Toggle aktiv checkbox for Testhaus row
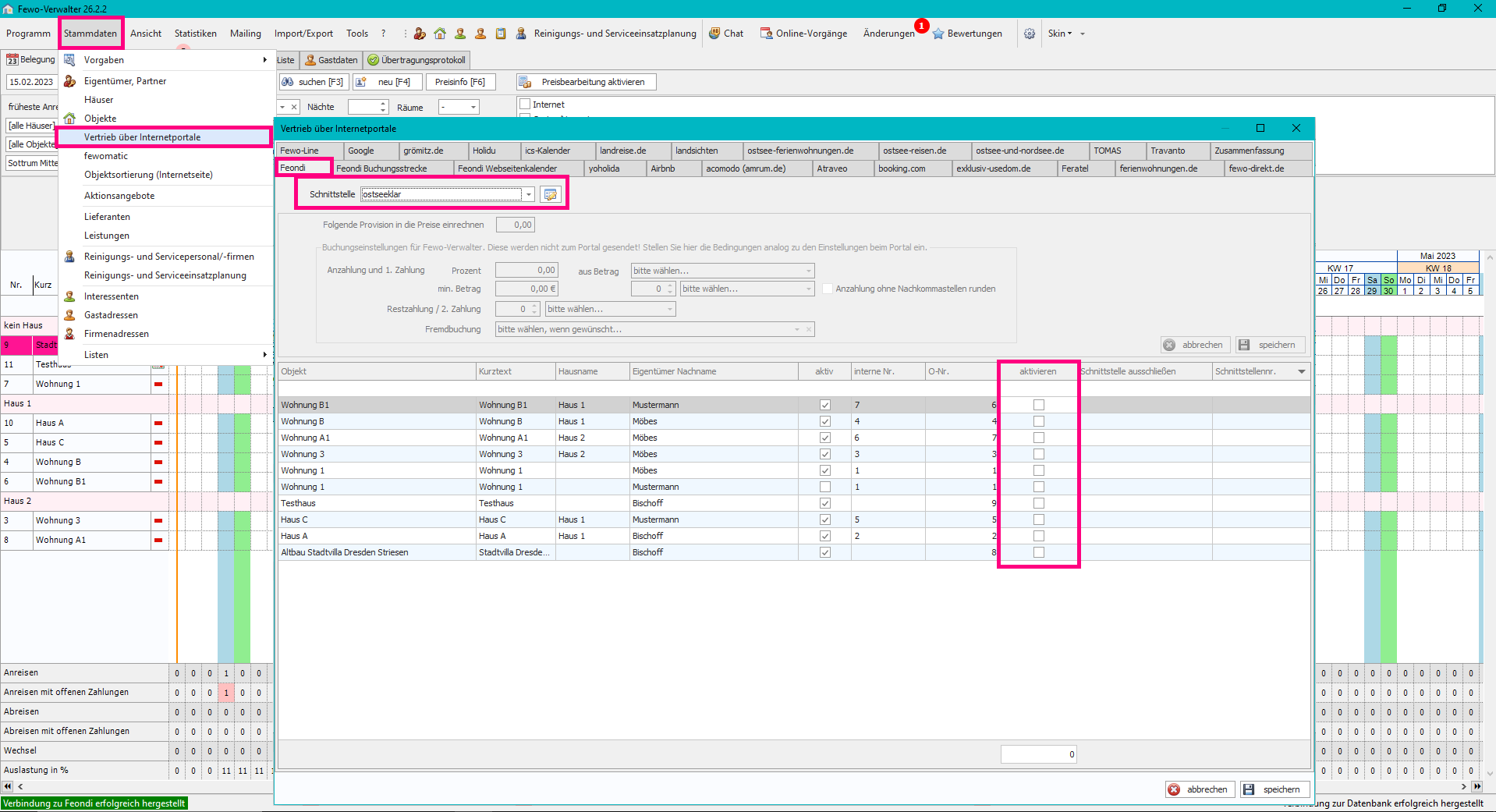 824,503
